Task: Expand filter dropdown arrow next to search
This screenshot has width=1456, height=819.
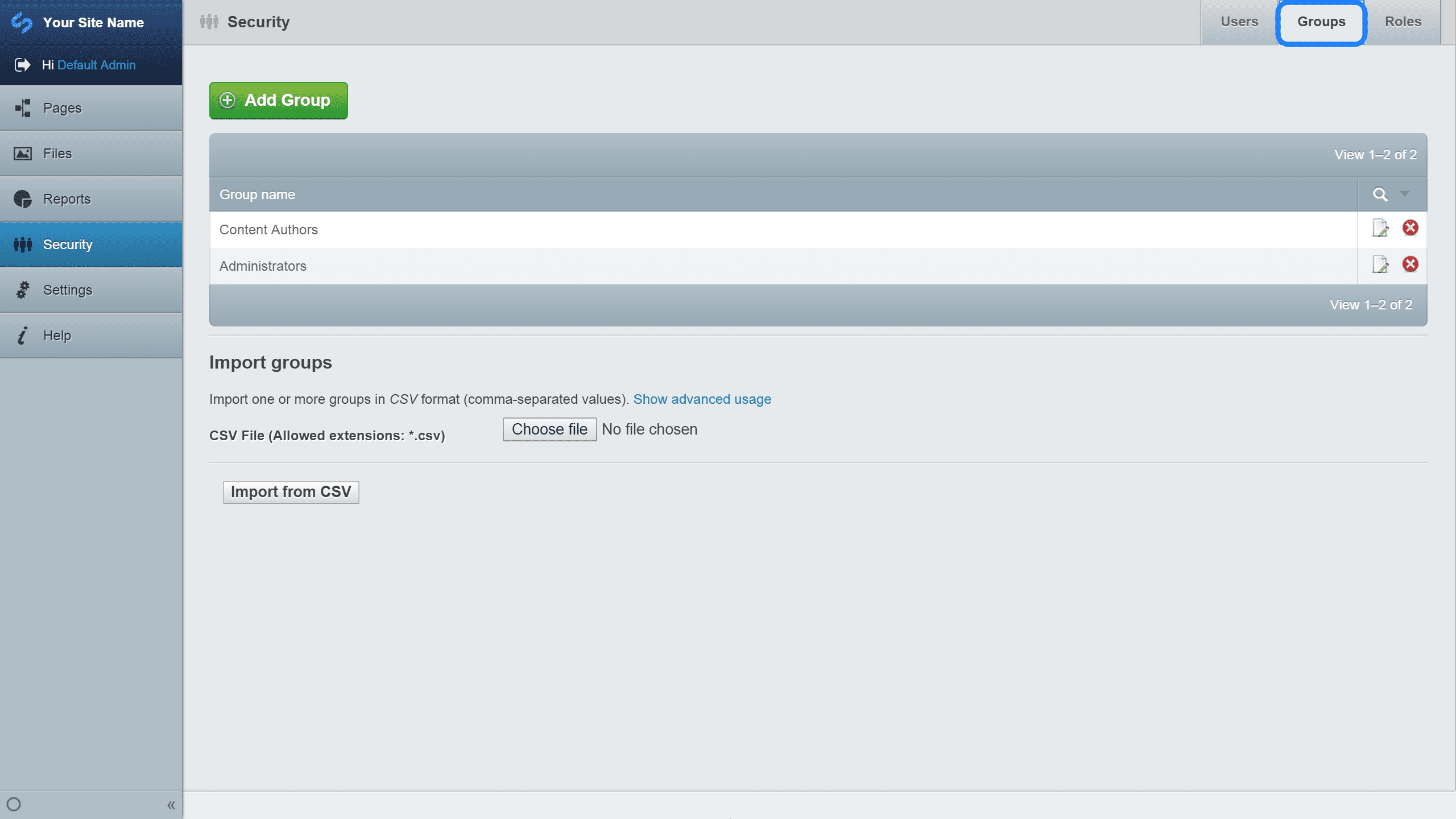Action: [x=1405, y=194]
